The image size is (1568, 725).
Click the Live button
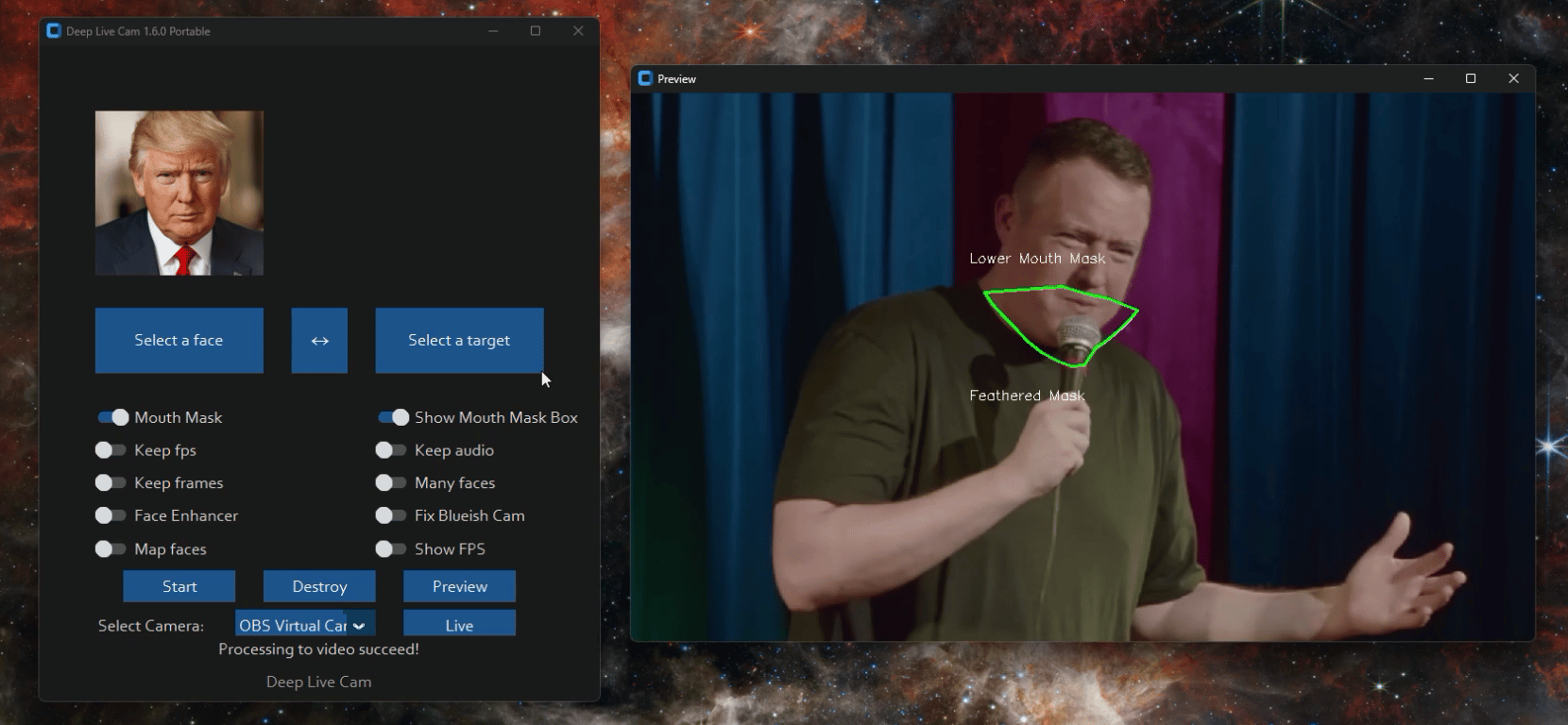click(x=459, y=625)
